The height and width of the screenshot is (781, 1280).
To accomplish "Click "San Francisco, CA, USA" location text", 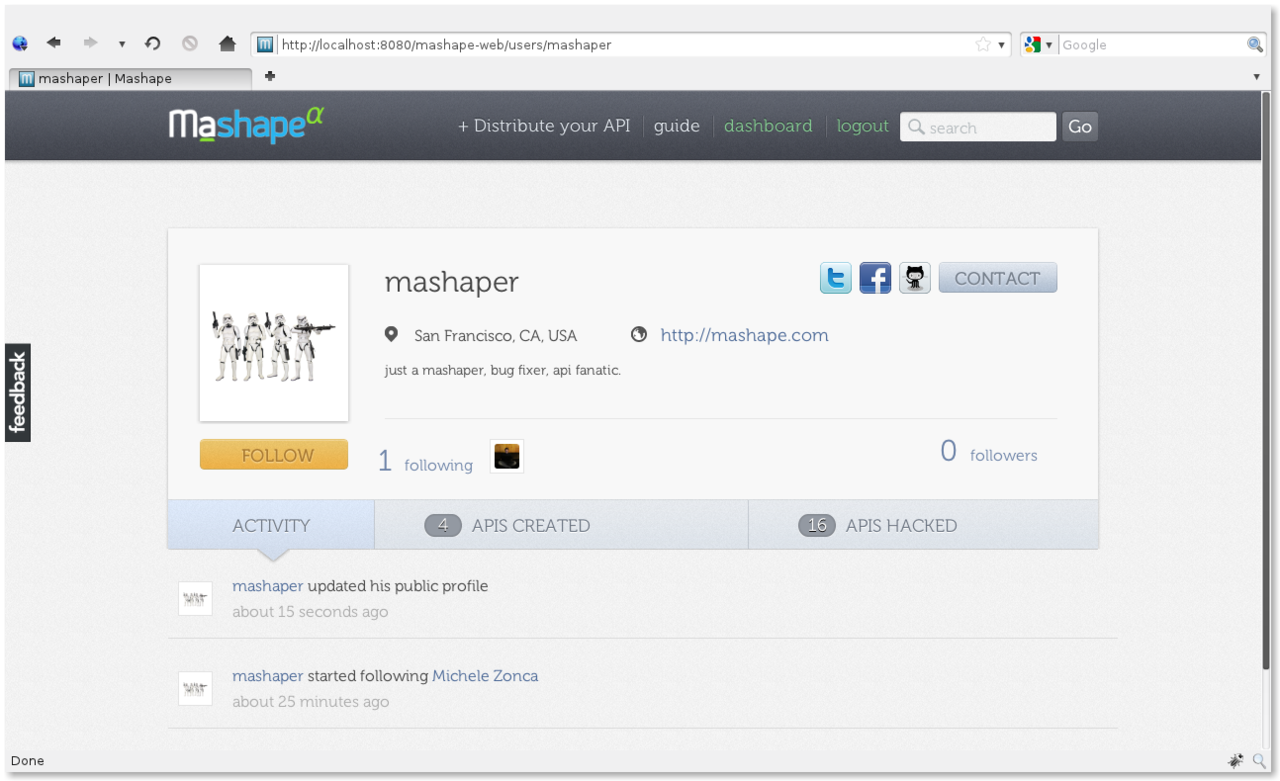I will coord(495,336).
